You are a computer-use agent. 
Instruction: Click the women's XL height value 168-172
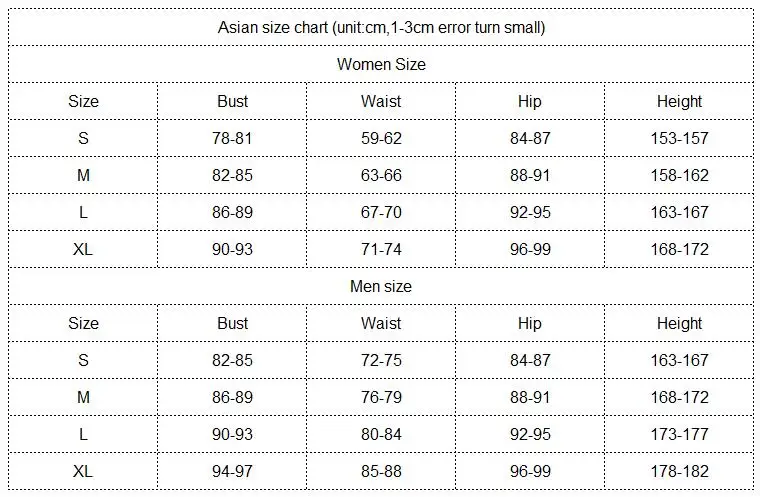point(680,250)
